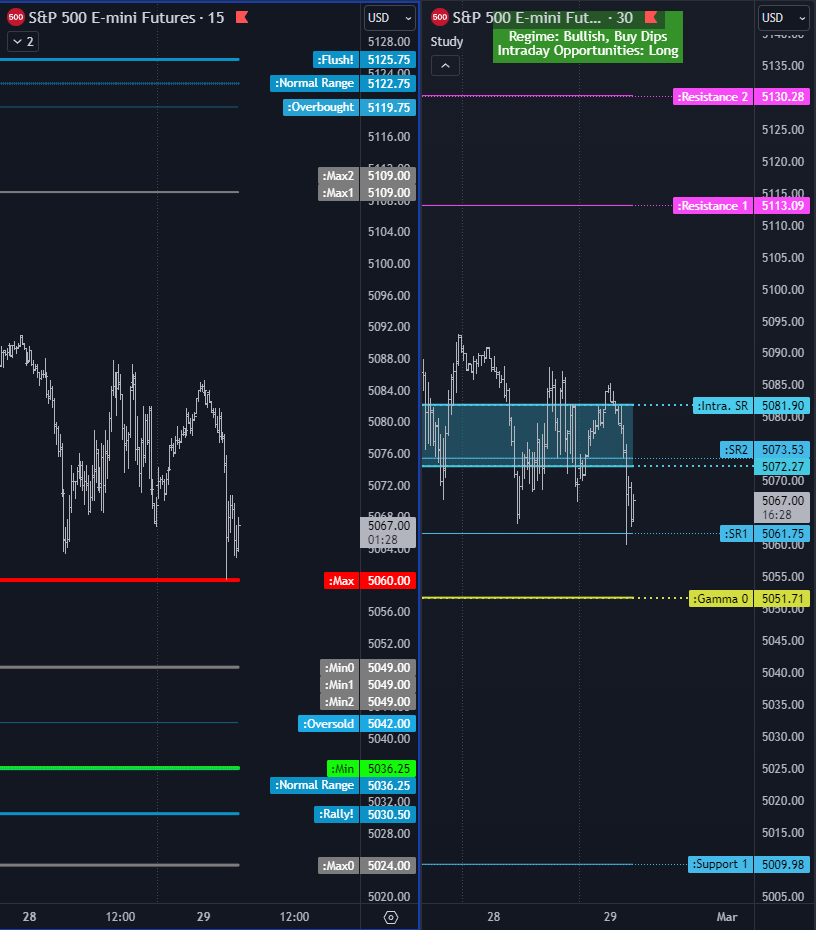Select the :Resistance 2 5130.28 label
816x930 pixels.
pos(741,97)
